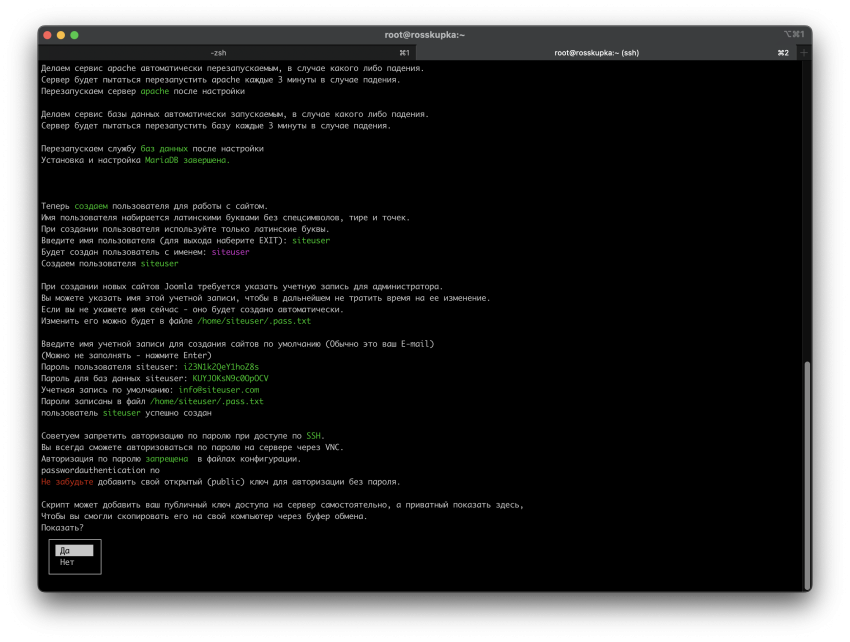
Task: Click the password text i23N1k2QeY1hoZ8s
Action: 221,367
